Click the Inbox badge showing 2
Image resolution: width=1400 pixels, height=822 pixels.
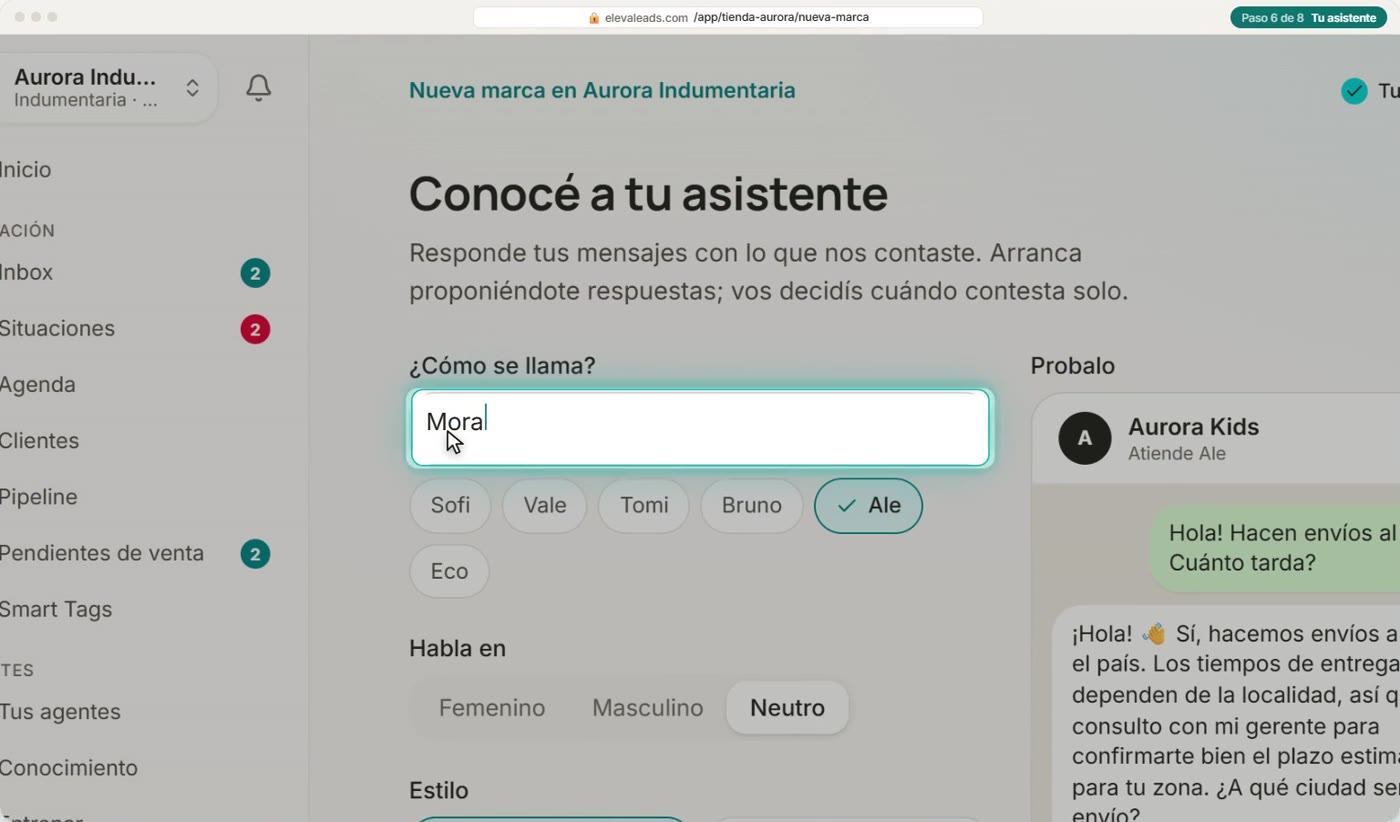point(255,273)
